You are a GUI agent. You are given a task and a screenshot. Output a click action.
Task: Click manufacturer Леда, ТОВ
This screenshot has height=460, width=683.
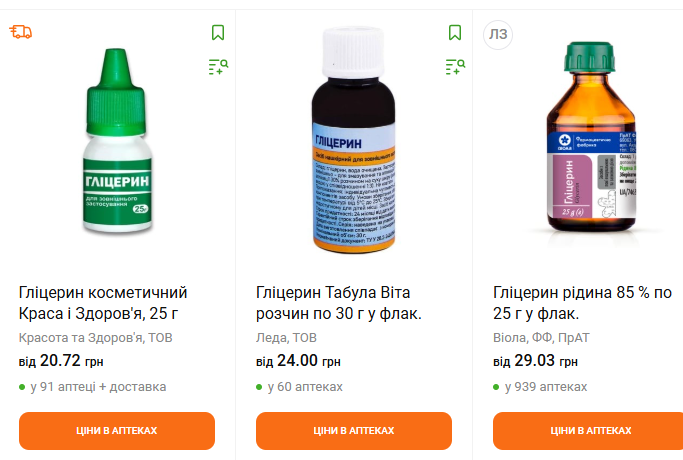click(x=286, y=338)
